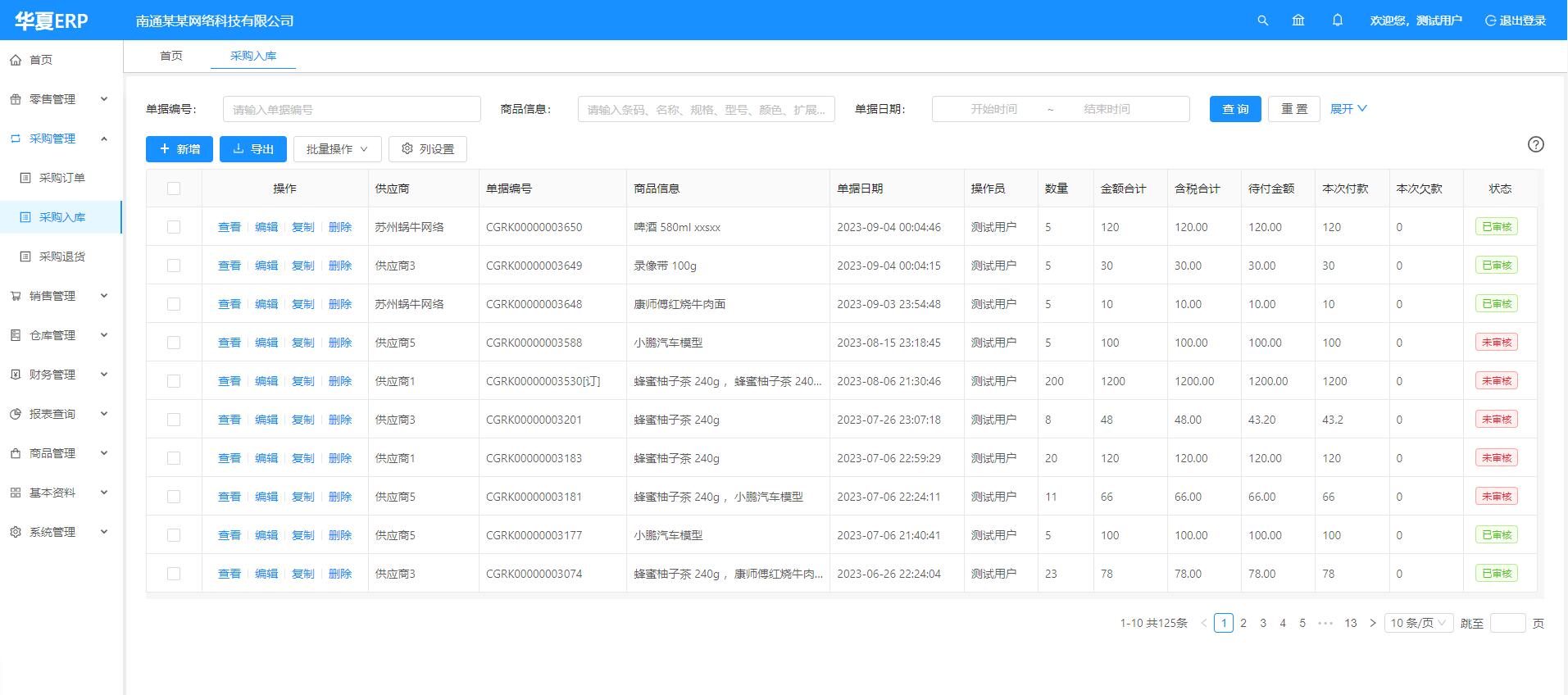1568x695 pixels.
Task: Check the row for CGRK00000003650
Action: pyautogui.click(x=174, y=227)
